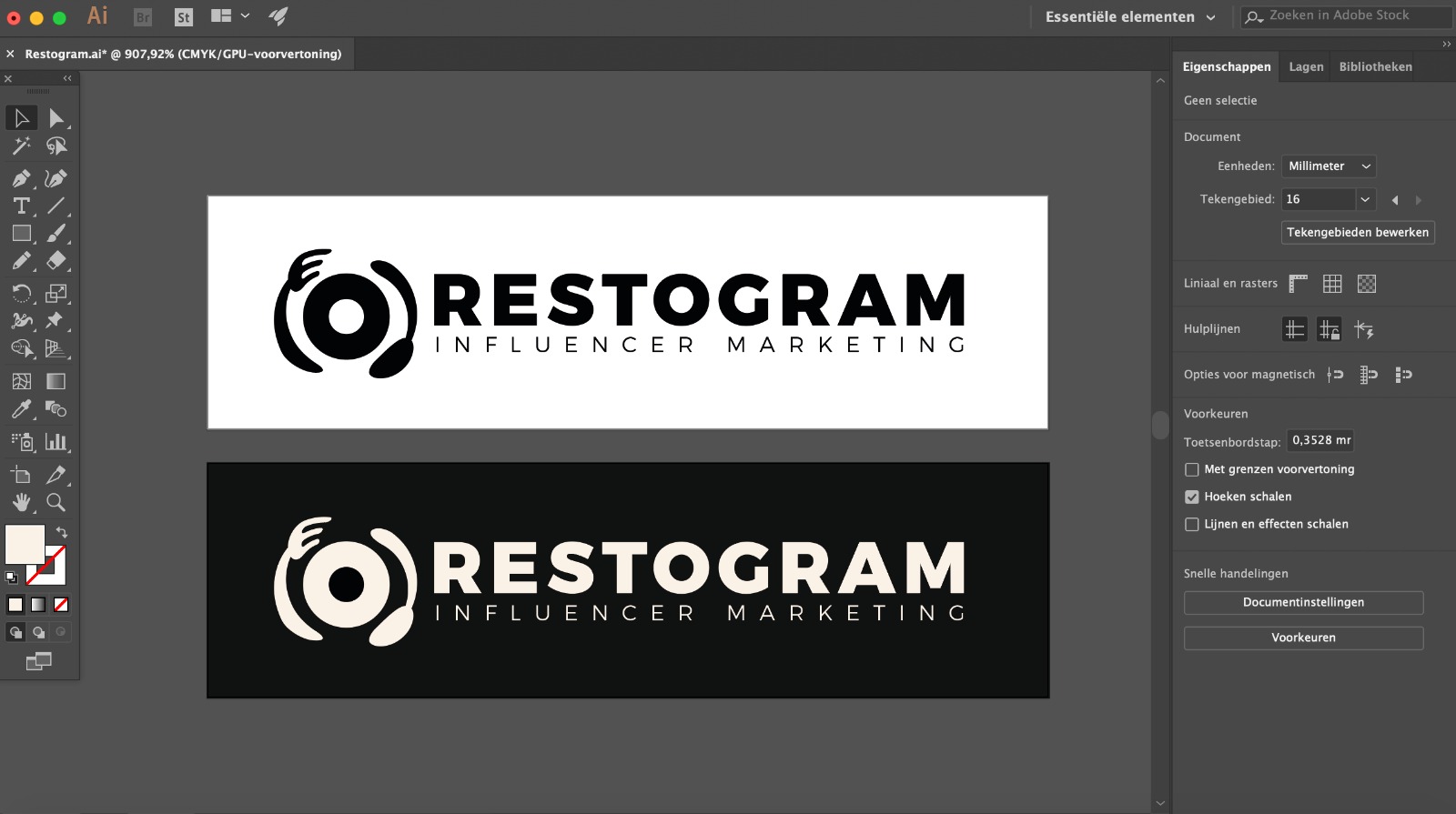This screenshot has height=814, width=1456.
Task: Reset to default fill and stroke
Action: (11, 578)
